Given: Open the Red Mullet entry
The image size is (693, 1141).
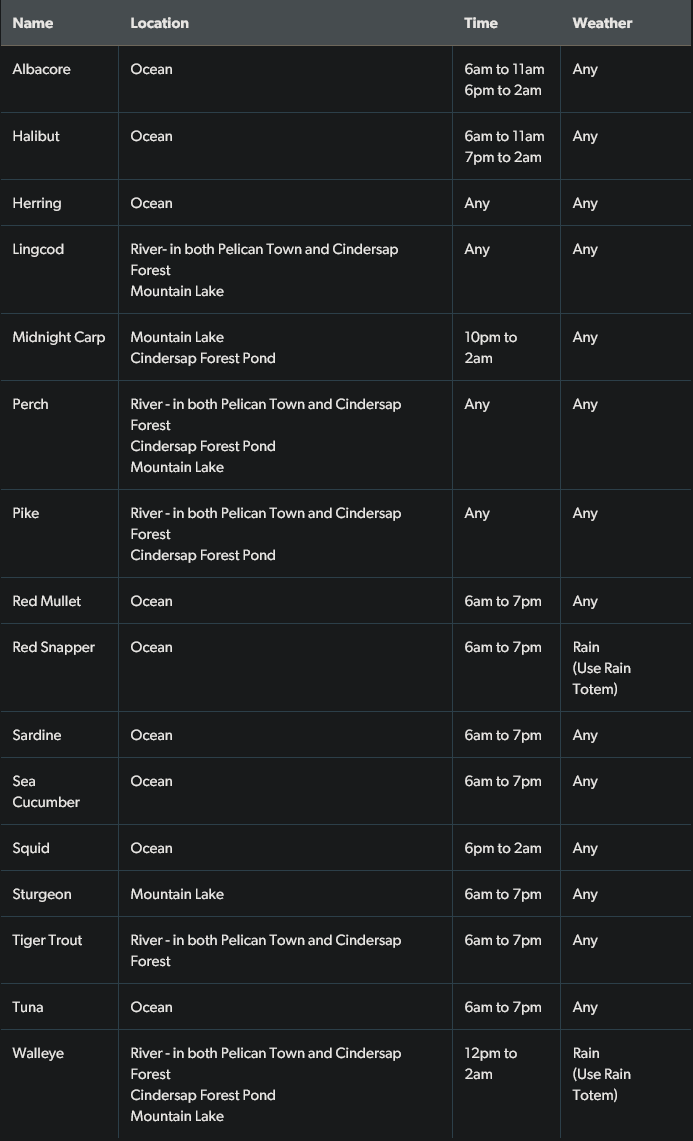Looking at the screenshot, I should 47,601.
